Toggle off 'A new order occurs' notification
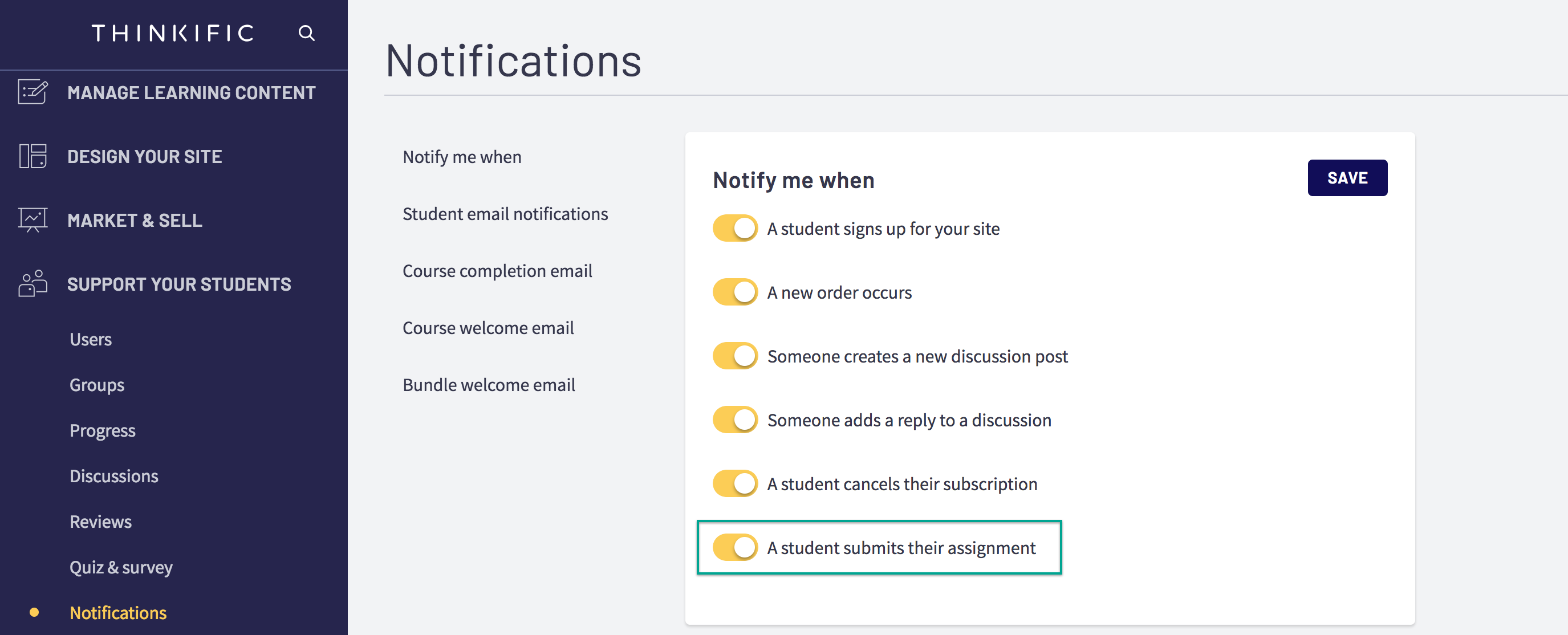This screenshot has width=1568, height=635. pos(735,291)
